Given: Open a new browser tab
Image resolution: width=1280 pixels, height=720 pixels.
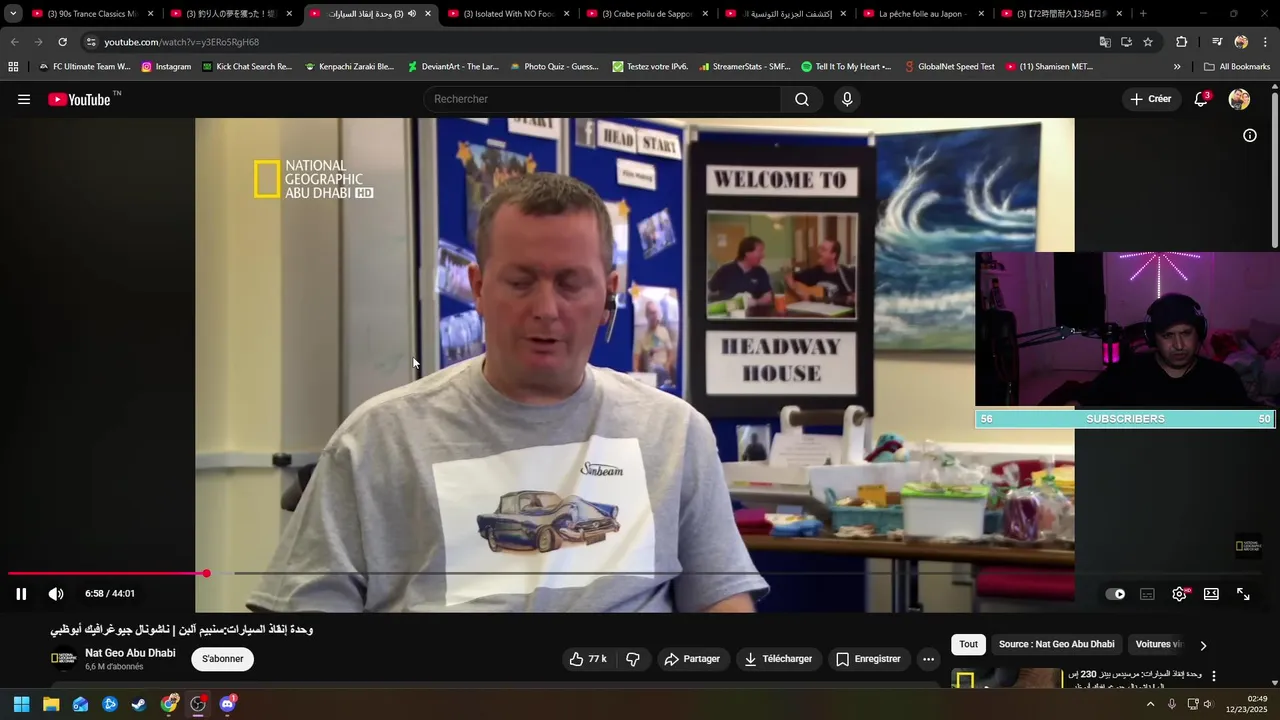Looking at the screenshot, I should tap(1143, 14).
